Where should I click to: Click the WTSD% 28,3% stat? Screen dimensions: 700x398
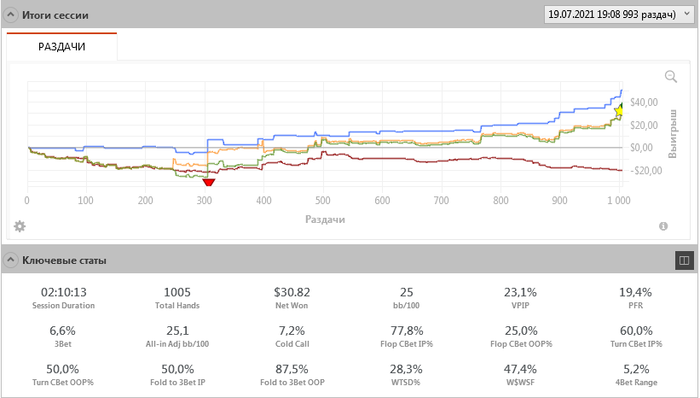(406, 375)
